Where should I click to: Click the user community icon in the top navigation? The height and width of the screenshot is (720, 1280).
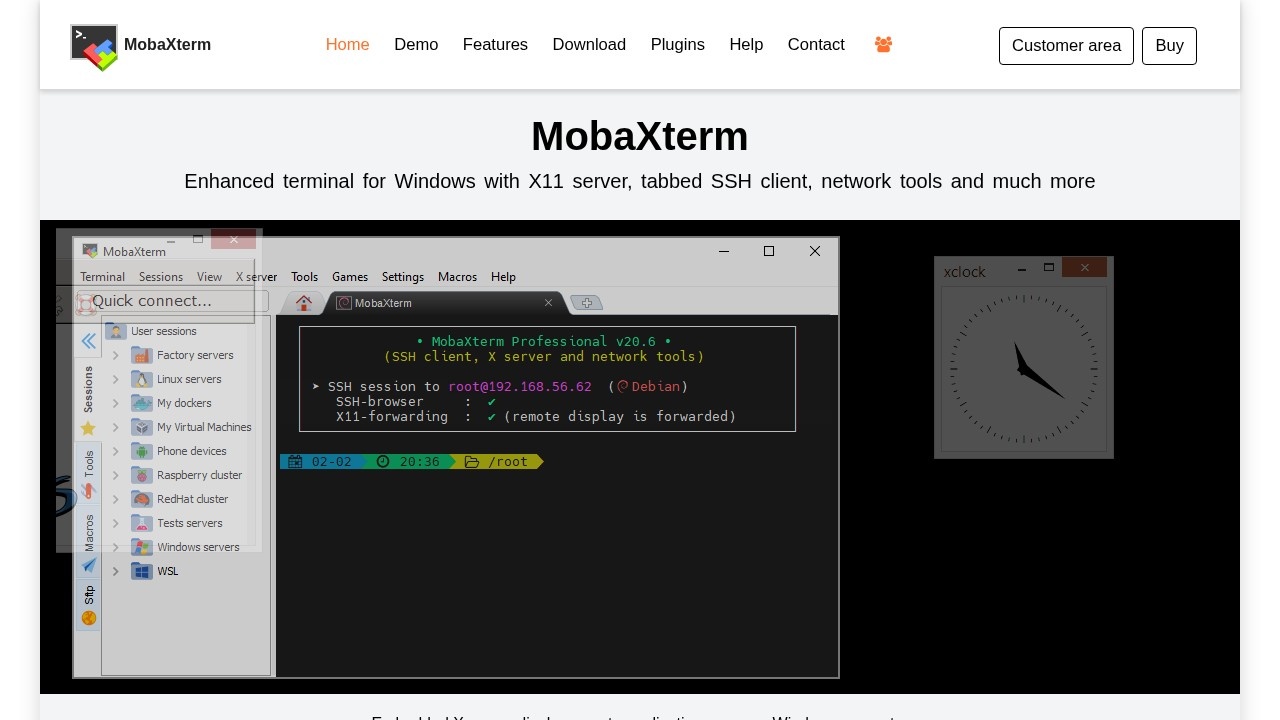coord(883,44)
